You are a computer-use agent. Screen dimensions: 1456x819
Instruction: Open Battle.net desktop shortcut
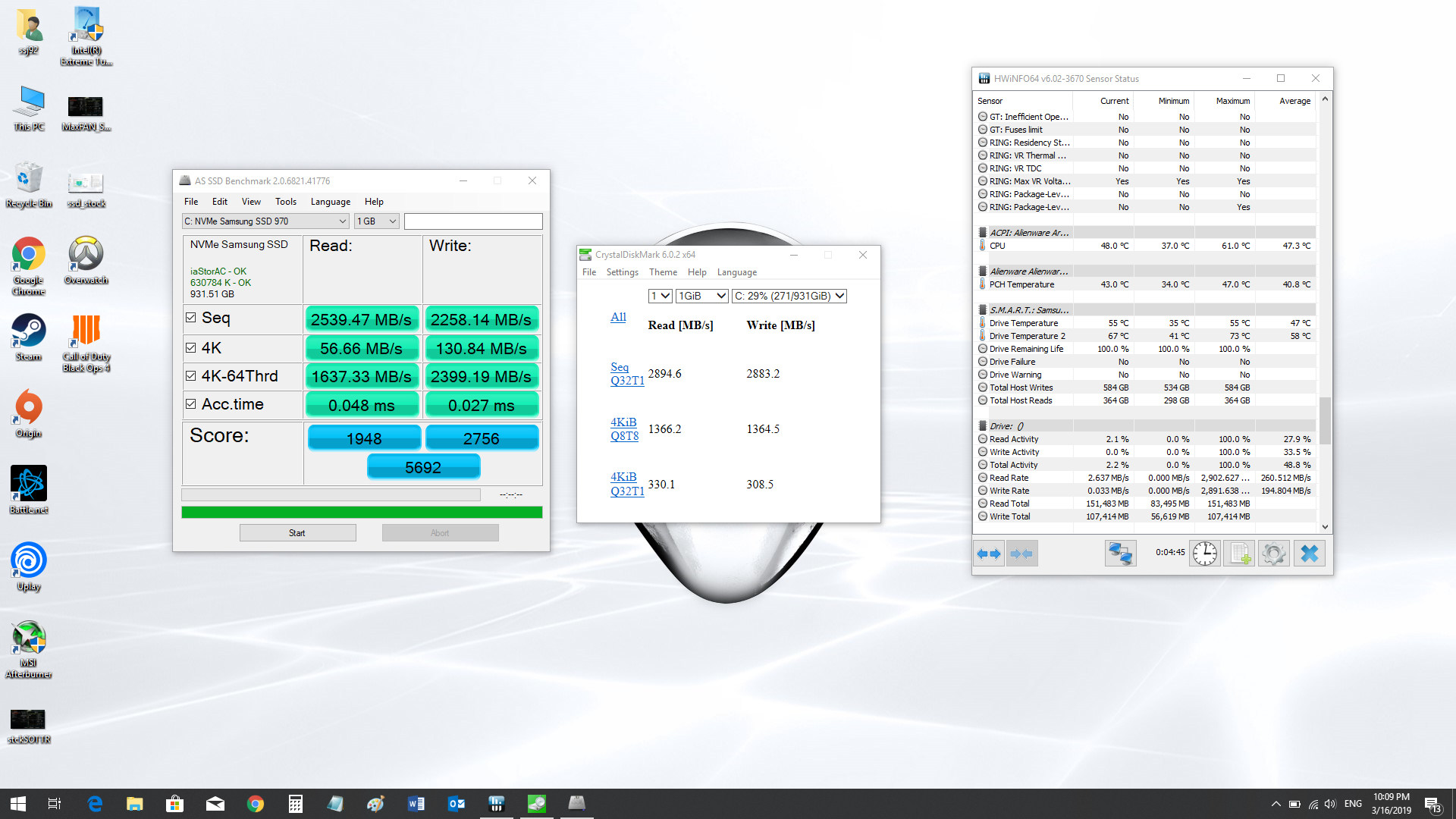coord(29,491)
